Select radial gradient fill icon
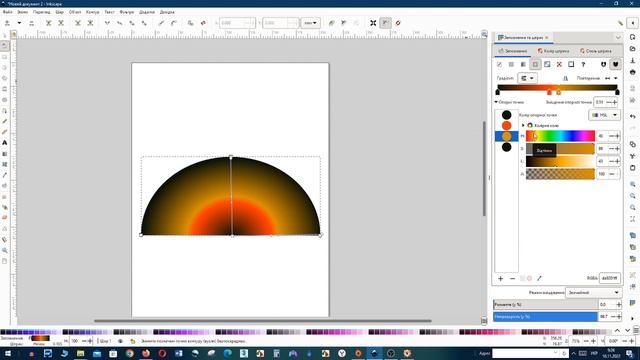640x360 pixels. [535, 64]
